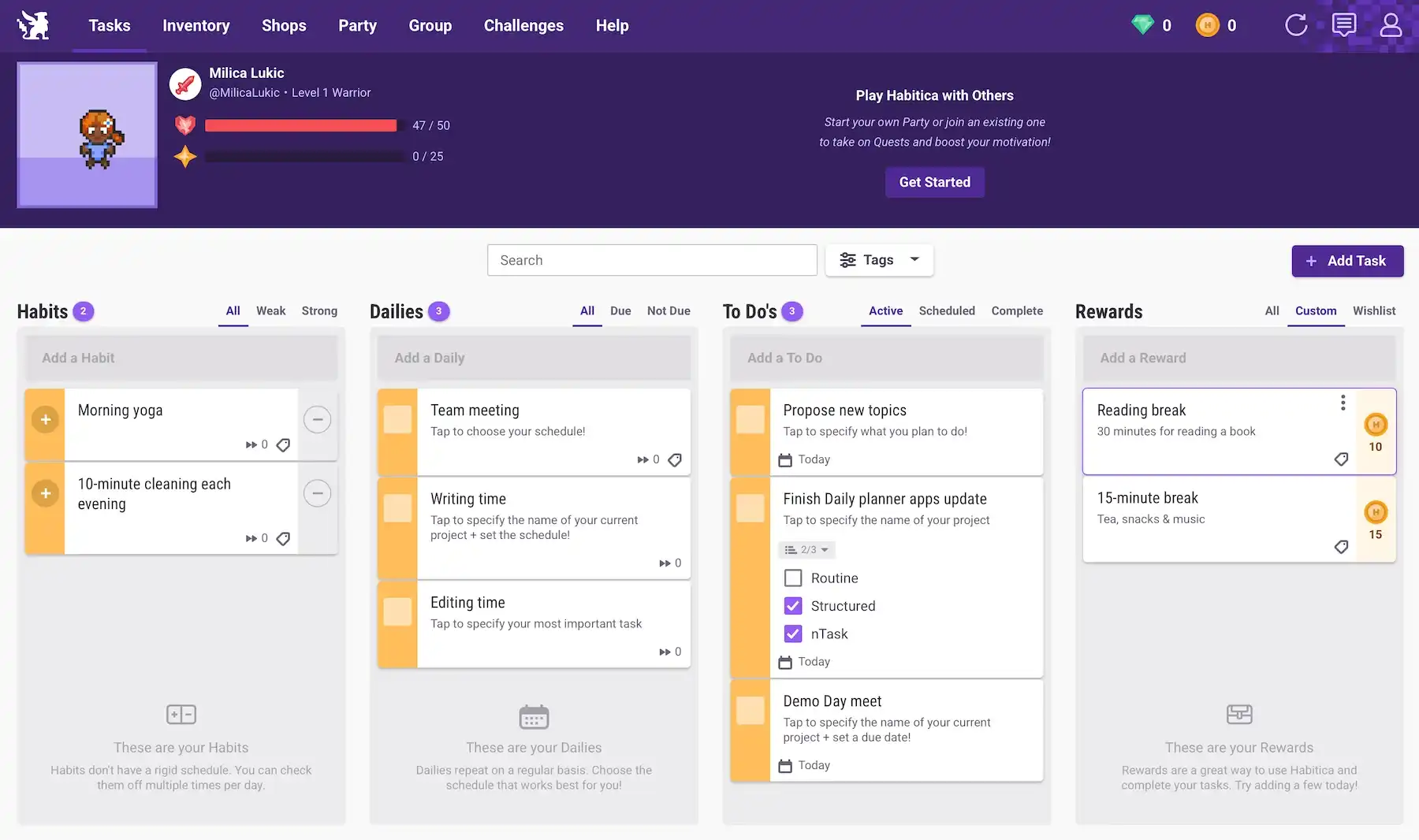Uncheck the Structured checklist item

(x=793, y=606)
